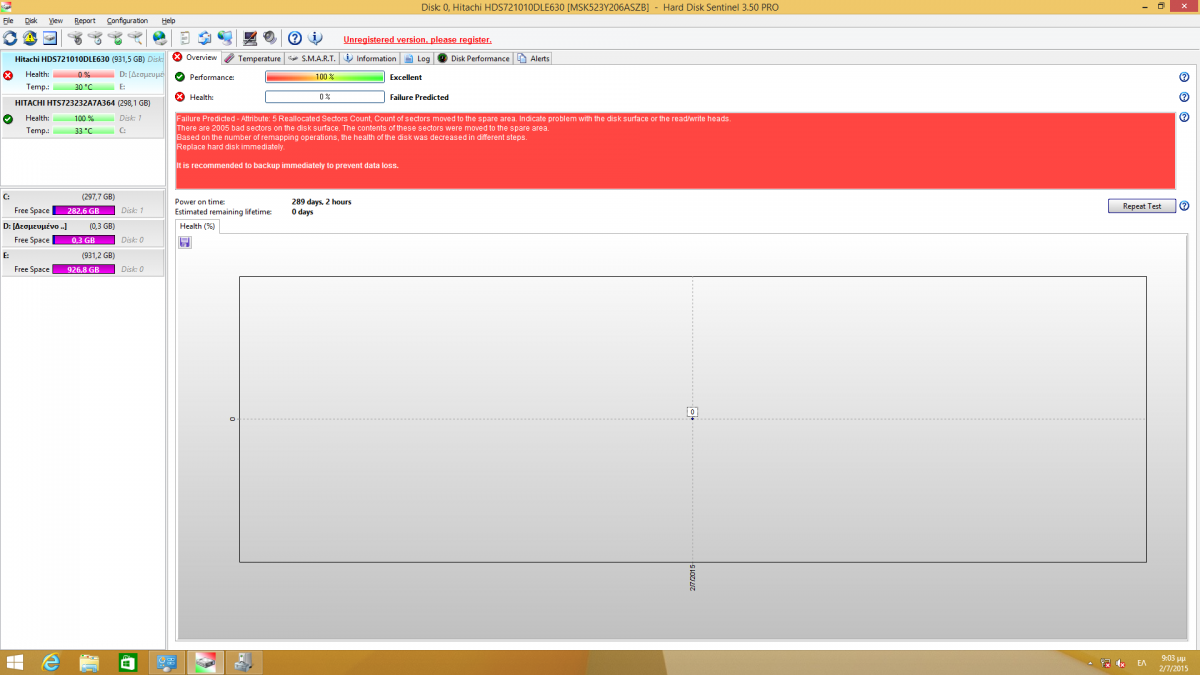Click the red X status icon for Hitachi HDS721010DLE630

pyautogui.click(x=8, y=75)
